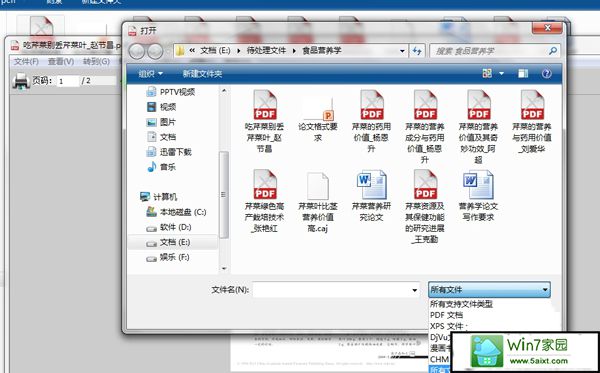Select Word document 芹菜营养研究论文
Image resolution: width=600 pixels, height=373 pixels.
(x=371, y=196)
